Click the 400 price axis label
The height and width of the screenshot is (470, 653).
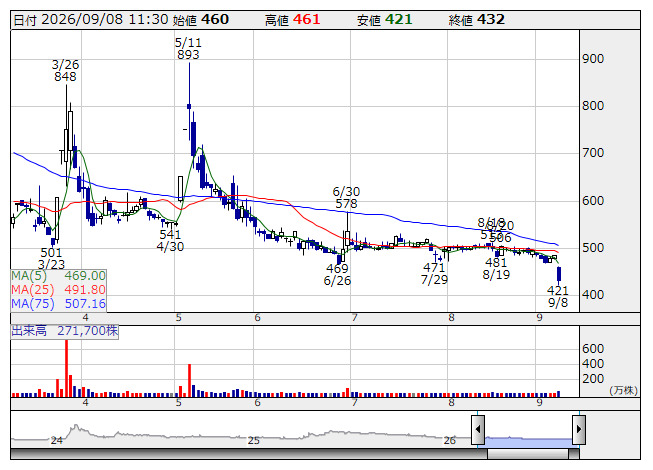tap(593, 295)
